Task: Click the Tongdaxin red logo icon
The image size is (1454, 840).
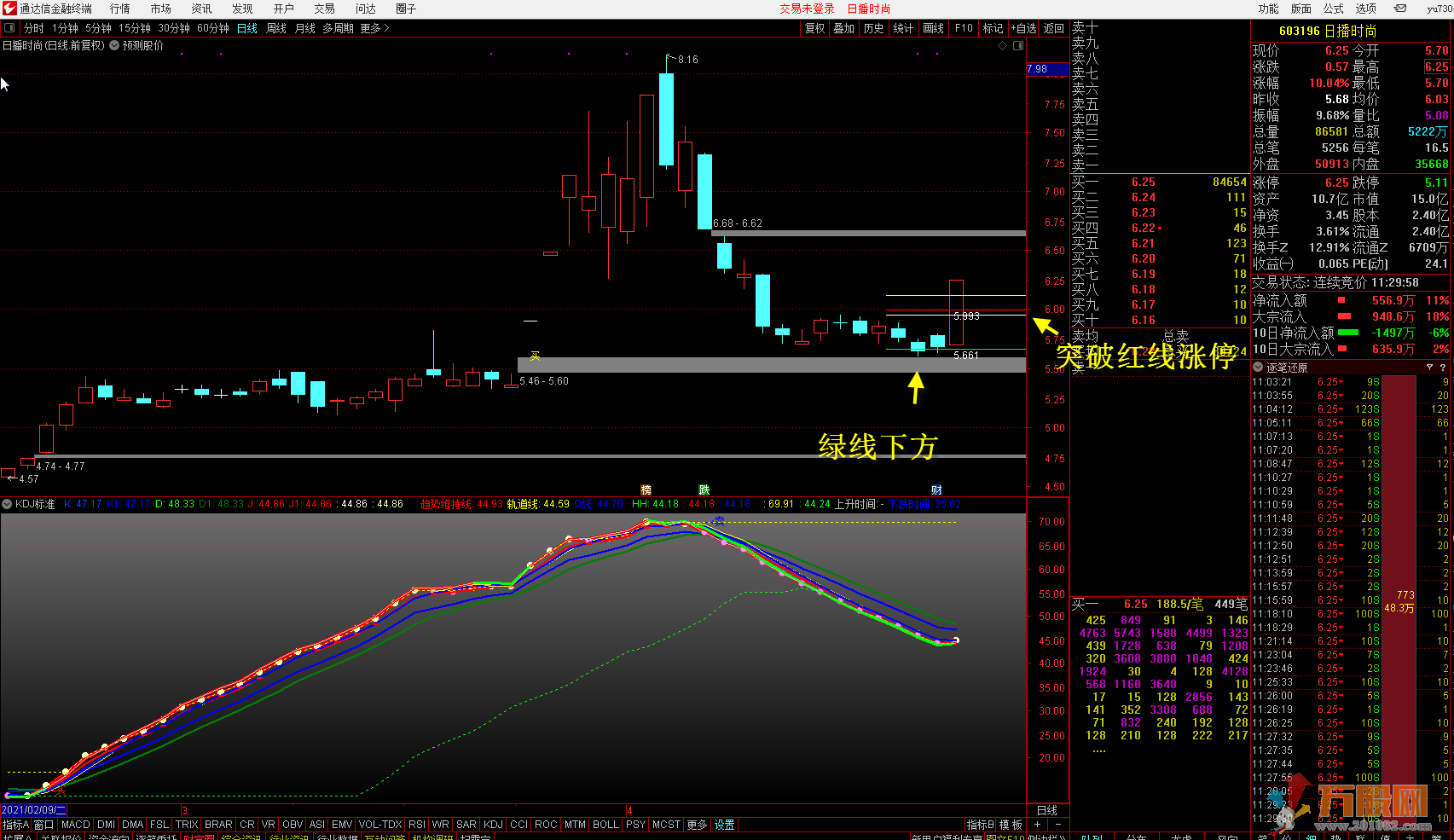Action: pos(9,9)
